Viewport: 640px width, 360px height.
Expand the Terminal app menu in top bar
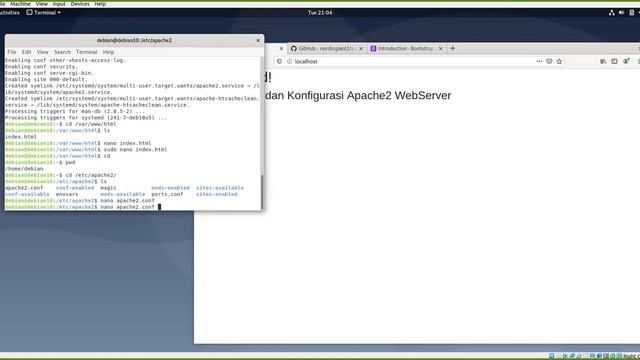[44, 13]
